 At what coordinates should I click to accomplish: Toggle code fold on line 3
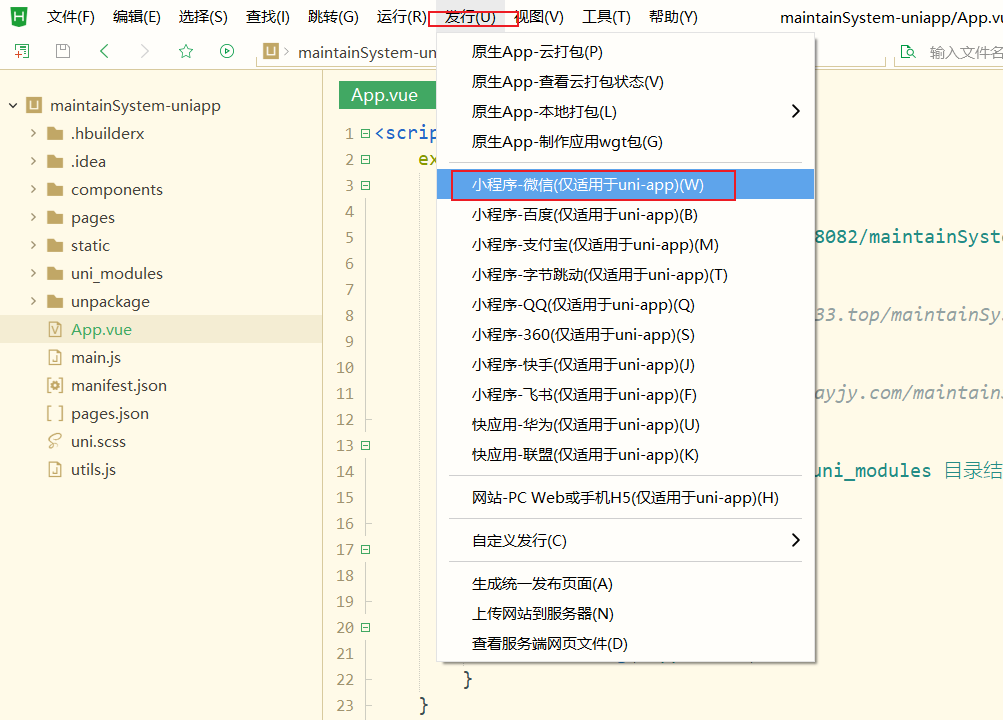(365, 185)
